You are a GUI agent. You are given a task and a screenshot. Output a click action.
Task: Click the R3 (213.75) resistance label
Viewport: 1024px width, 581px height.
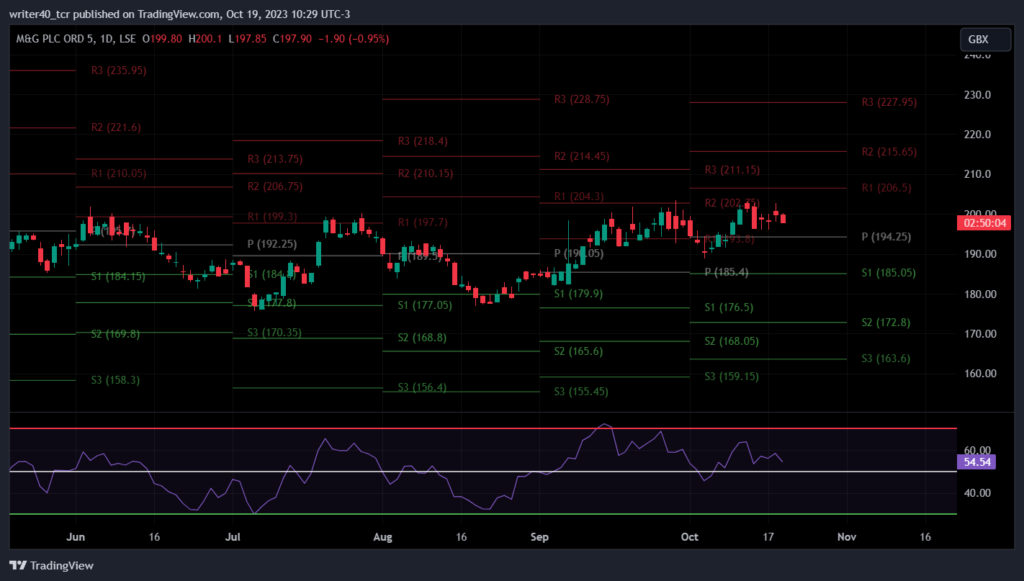275,159
